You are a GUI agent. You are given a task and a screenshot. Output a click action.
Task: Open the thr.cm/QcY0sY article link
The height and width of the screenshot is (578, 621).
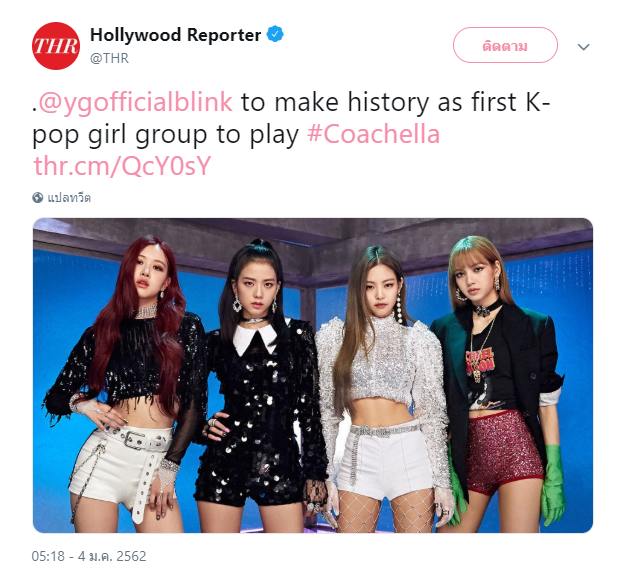tap(122, 166)
